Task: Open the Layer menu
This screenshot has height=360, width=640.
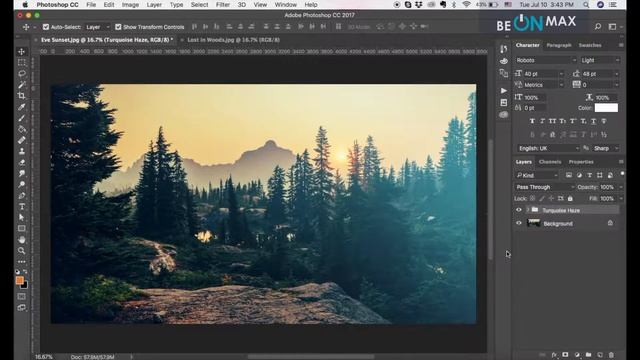Action: tap(154, 5)
